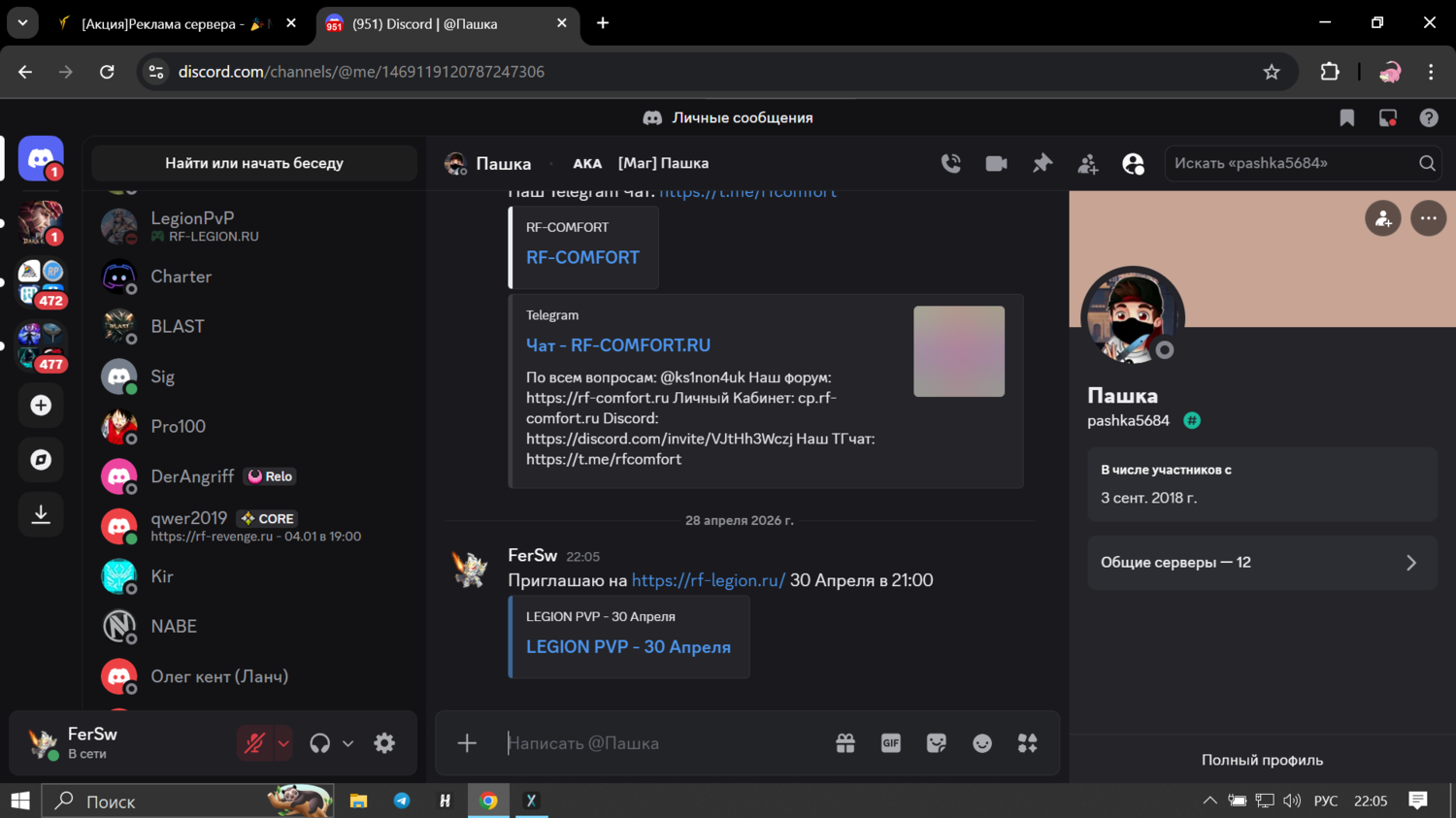
Task: Click add friend icon on profile banner
Action: click(x=1383, y=218)
